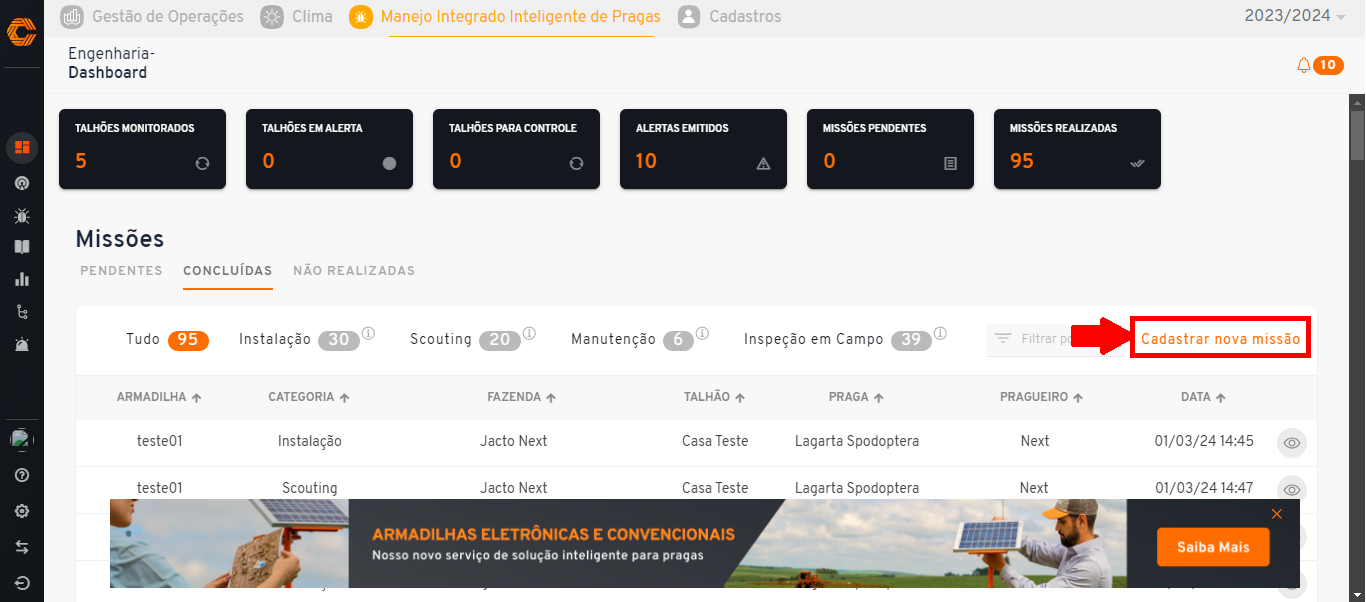Click info icon next to Inspeção em Campo
The height and width of the screenshot is (602, 1366).
(x=940, y=333)
